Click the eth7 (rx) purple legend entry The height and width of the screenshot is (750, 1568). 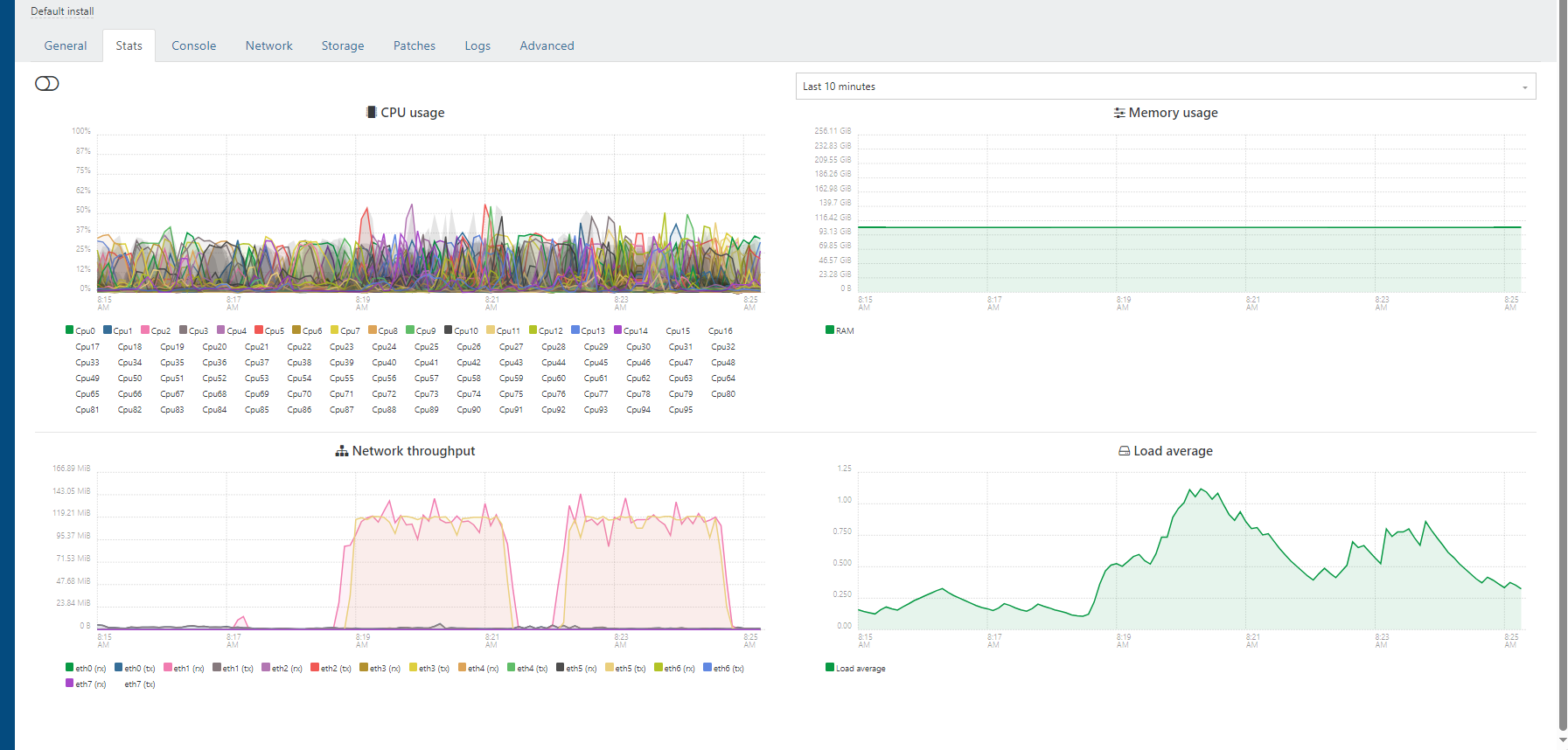(86, 684)
